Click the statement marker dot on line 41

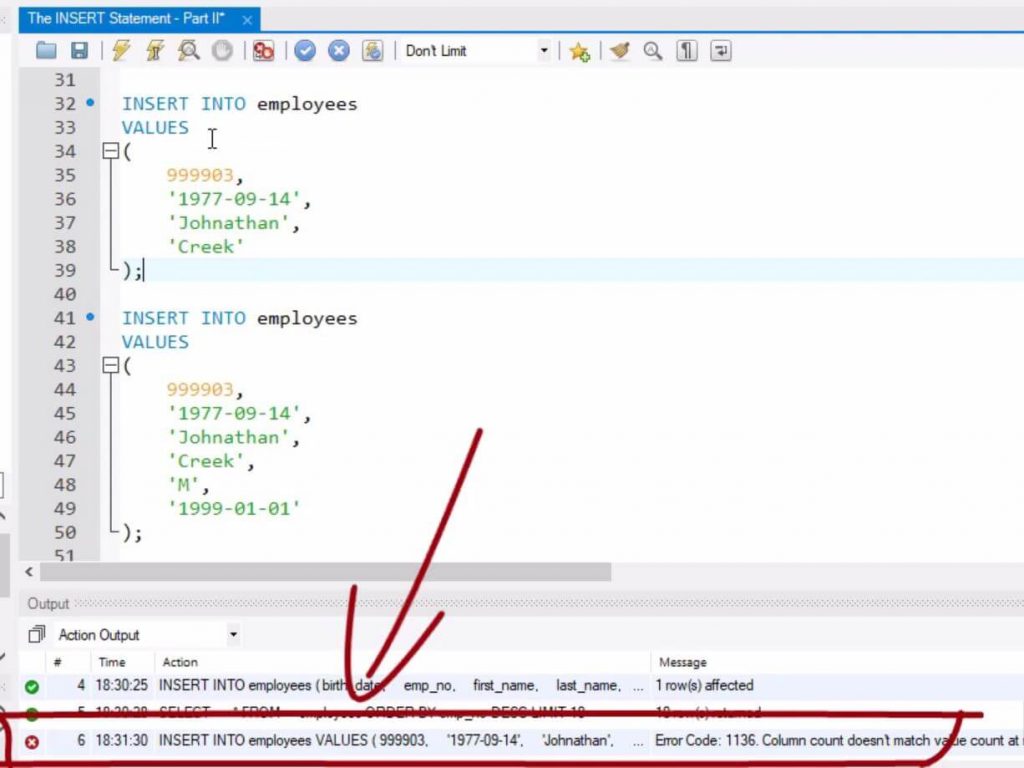pos(90,317)
